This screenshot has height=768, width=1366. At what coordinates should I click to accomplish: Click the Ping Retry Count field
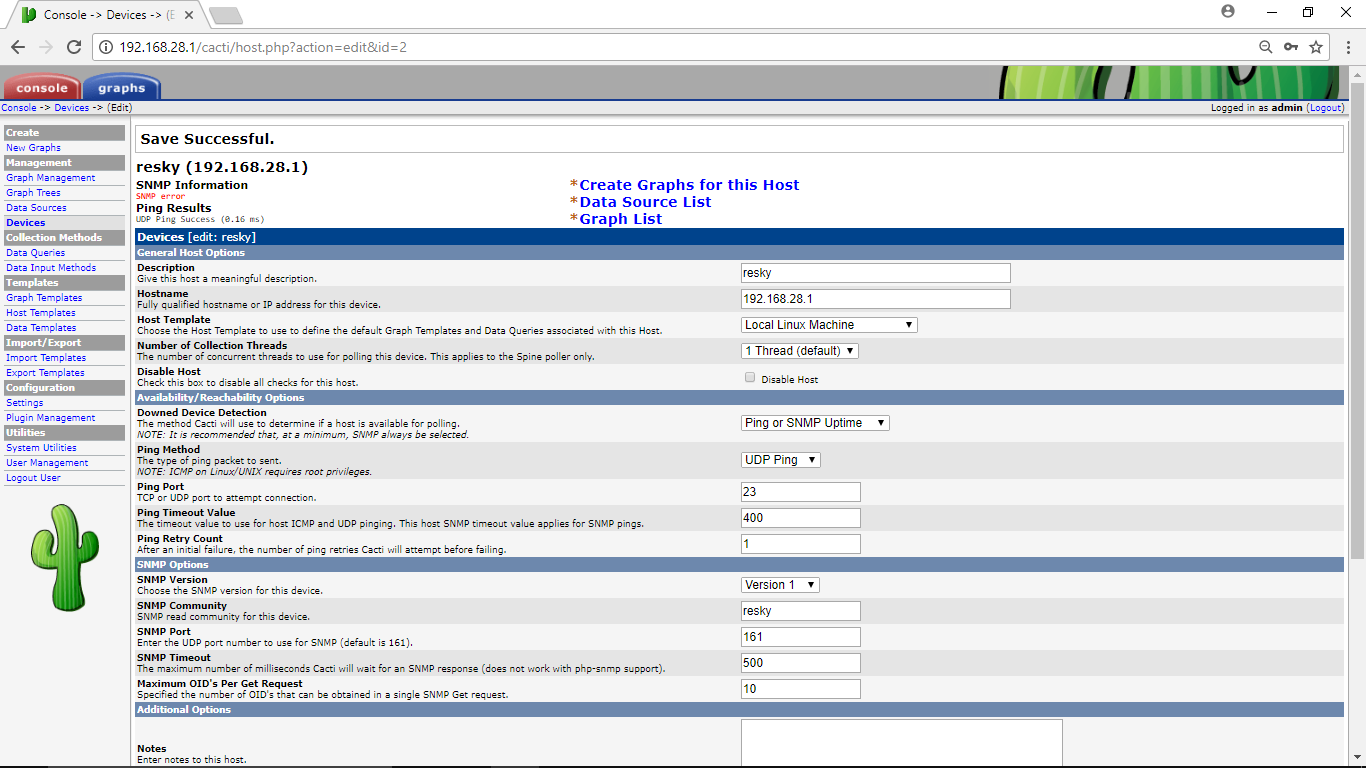[801, 544]
